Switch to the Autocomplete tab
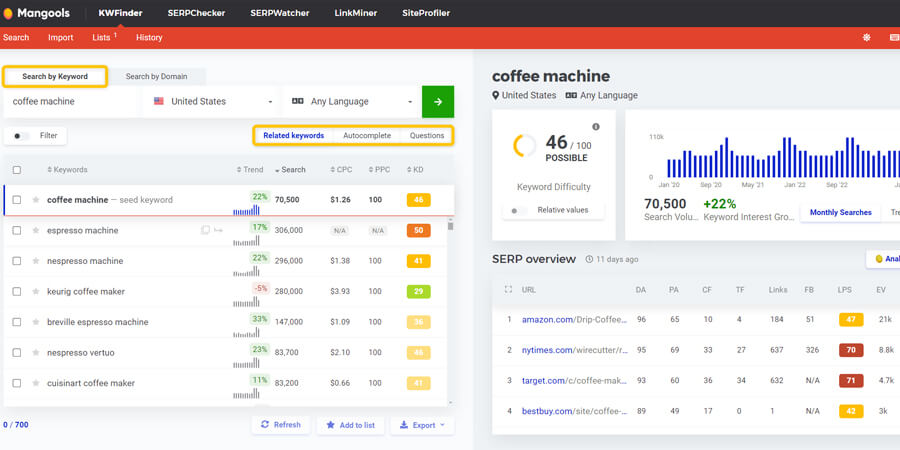This screenshot has width=900, height=450. coord(367,136)
